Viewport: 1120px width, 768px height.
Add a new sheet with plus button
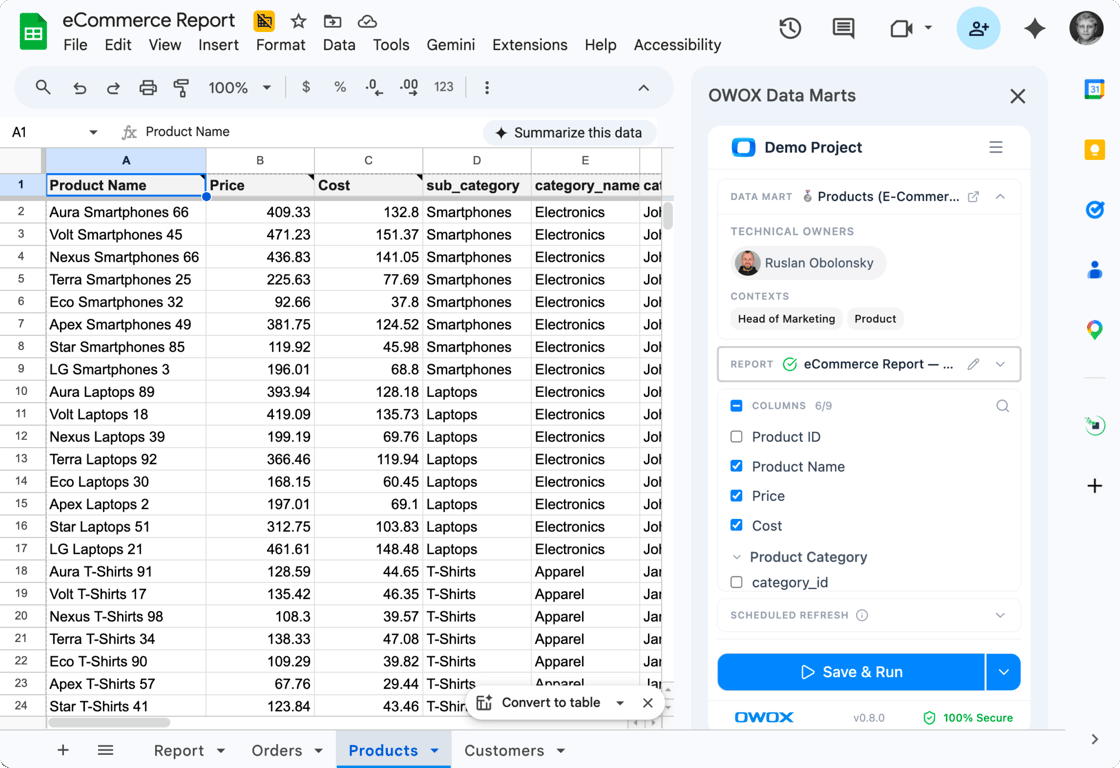coord(63,750)
